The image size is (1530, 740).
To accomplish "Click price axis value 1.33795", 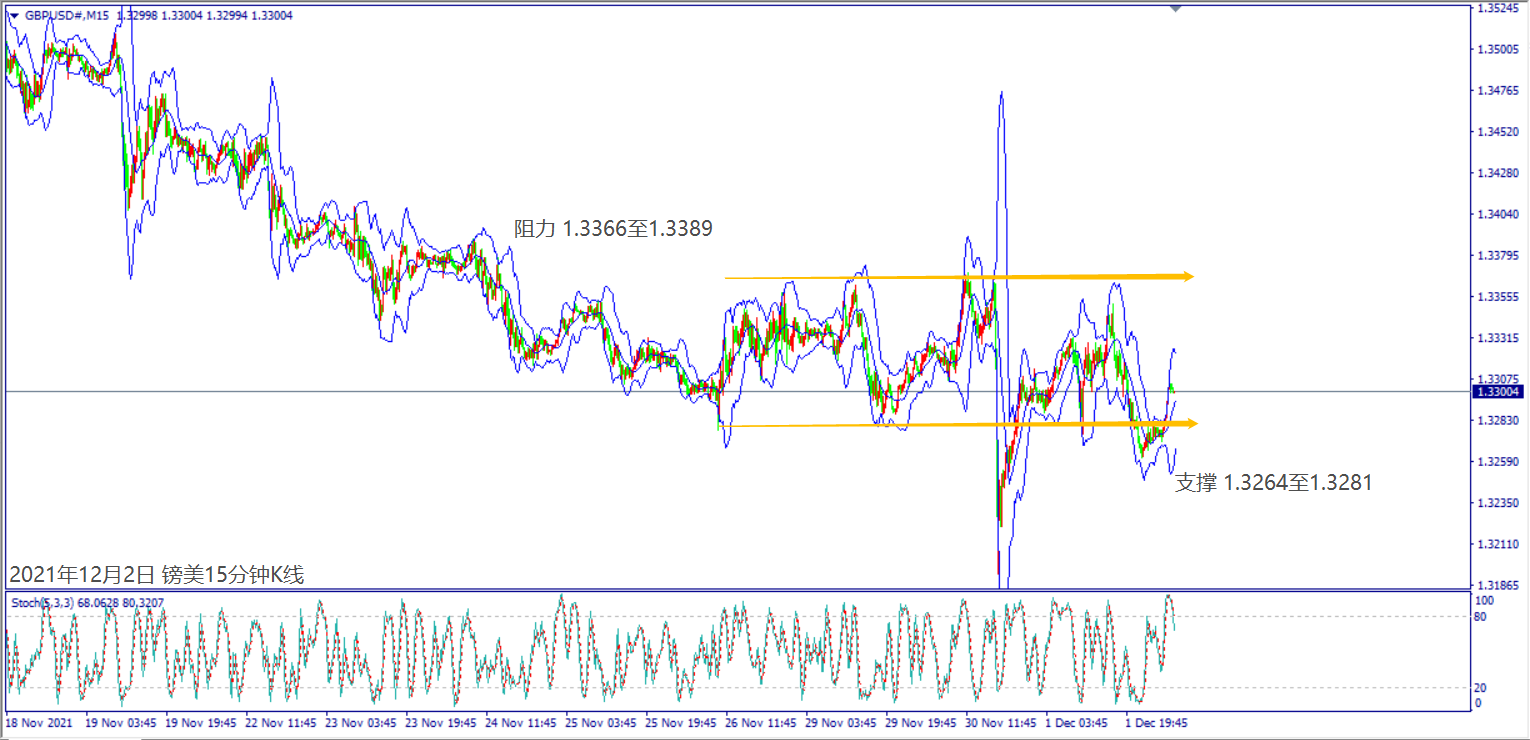I will click(1498, 256).
